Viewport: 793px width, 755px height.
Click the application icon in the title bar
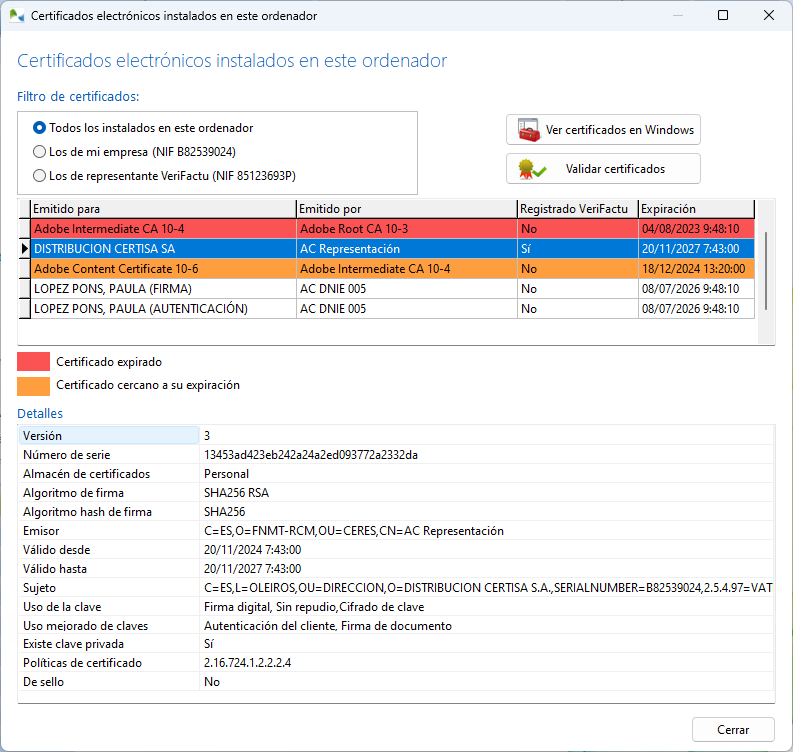16,16
